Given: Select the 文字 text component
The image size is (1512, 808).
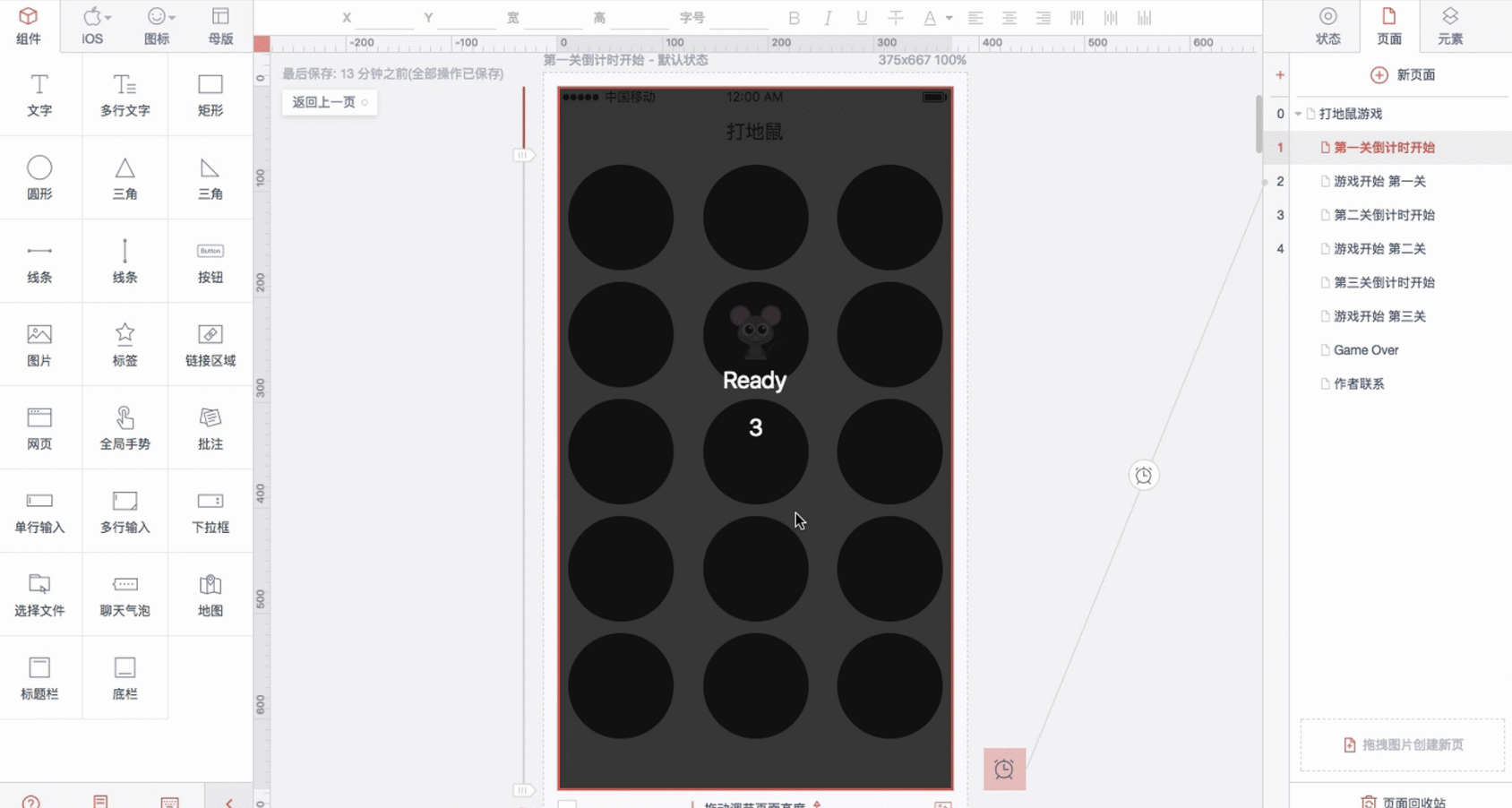Looking at the screenshot, I should (39, 95).
